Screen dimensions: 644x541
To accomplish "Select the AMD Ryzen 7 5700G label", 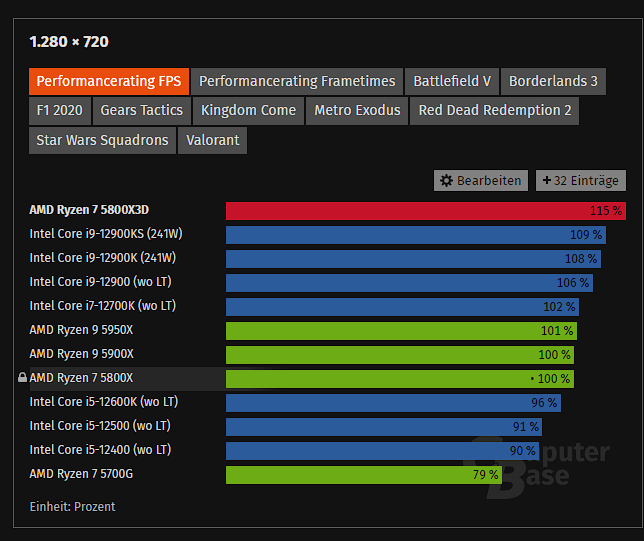I will 81,474.
